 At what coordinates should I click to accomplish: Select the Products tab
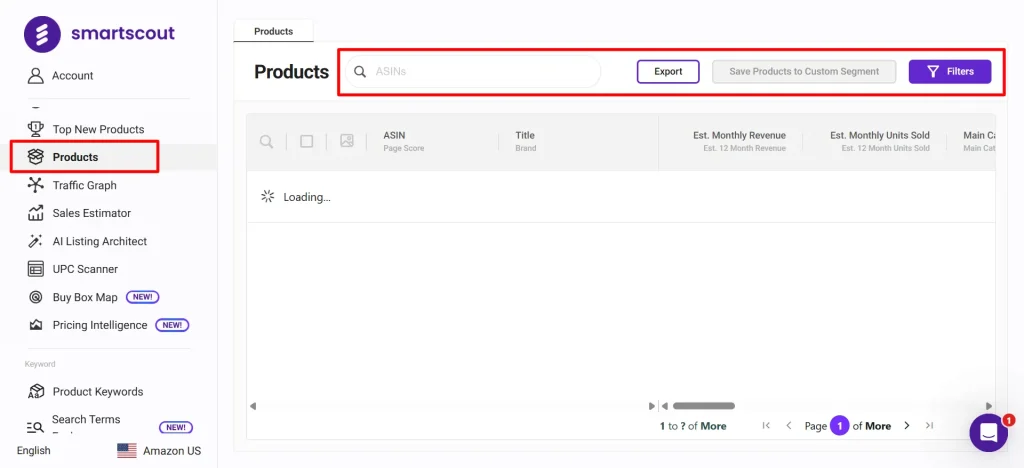[274, 31]
